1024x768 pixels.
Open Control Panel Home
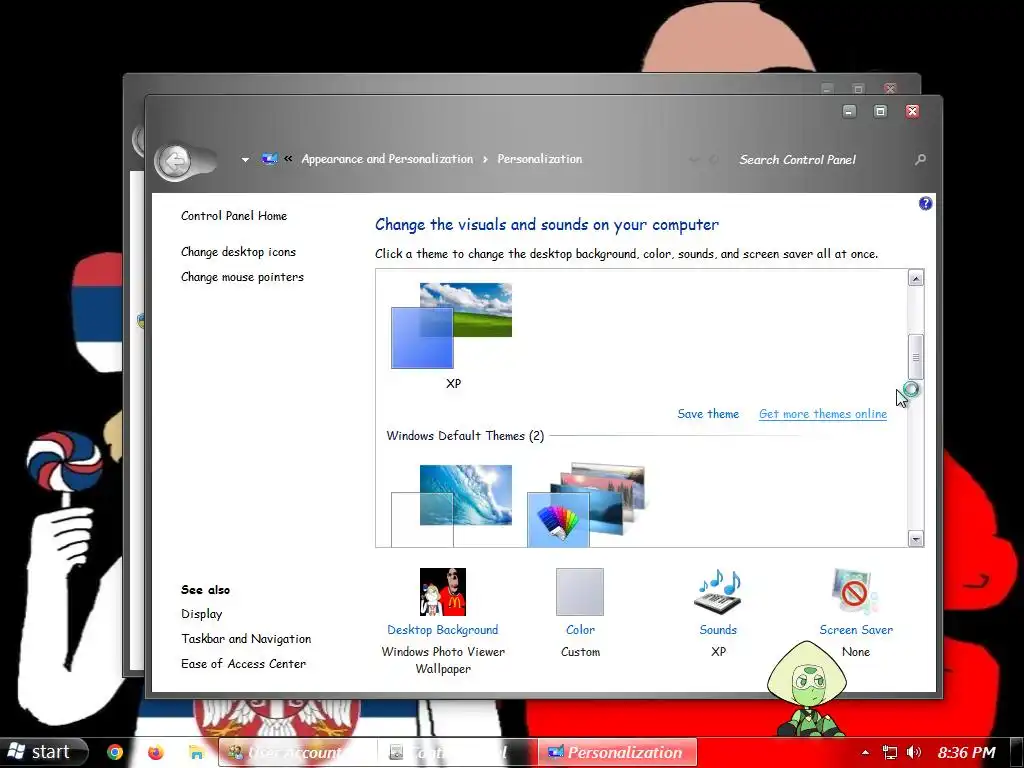234,216
